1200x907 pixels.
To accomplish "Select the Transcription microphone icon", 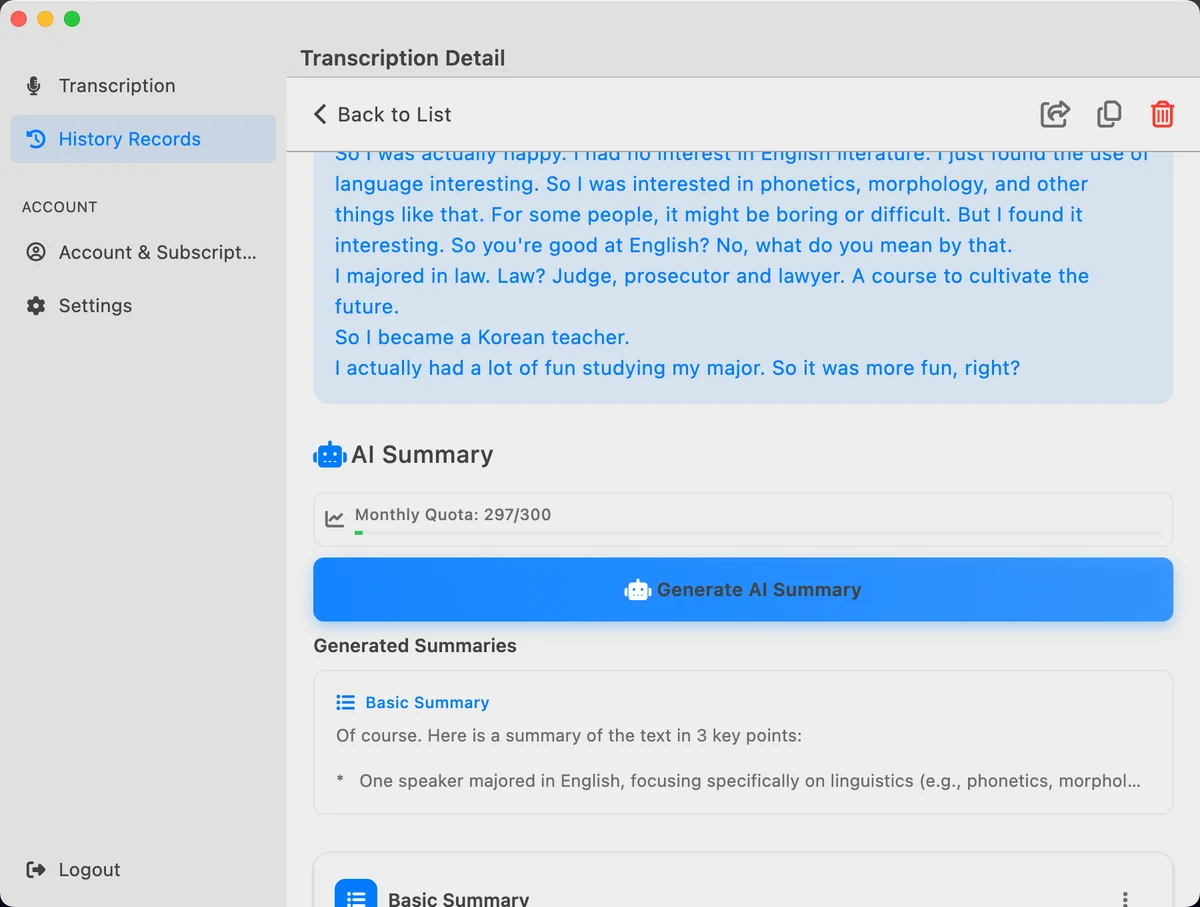I will coord(33,85).
